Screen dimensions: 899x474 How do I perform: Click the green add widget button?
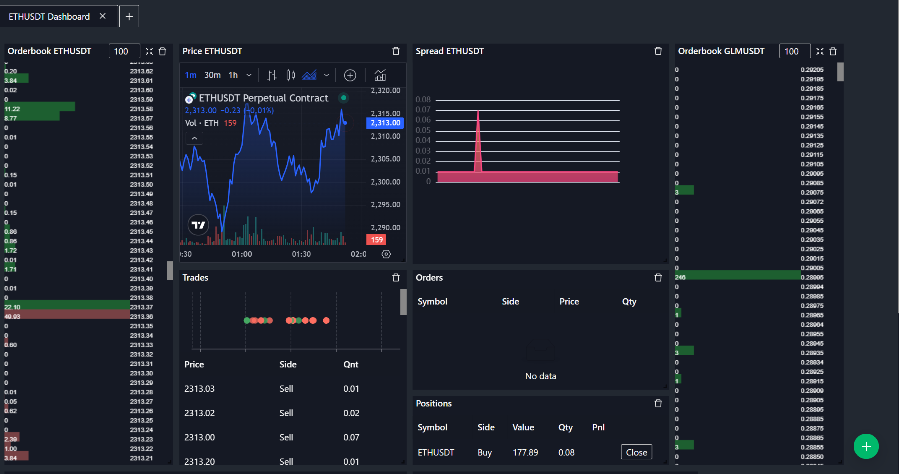click(867, 446)
